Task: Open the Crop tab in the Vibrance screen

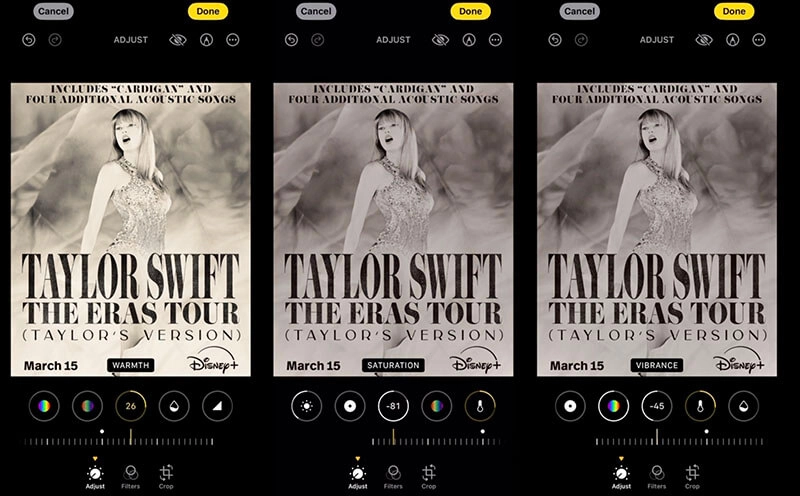Action: click(692, 476)
